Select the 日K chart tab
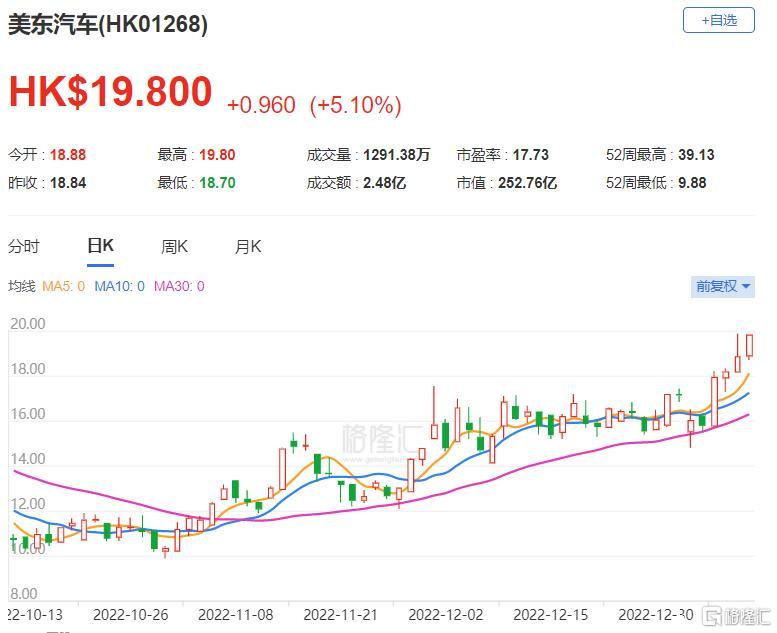The width and height of the screenshot is (777, 633). 101,246
